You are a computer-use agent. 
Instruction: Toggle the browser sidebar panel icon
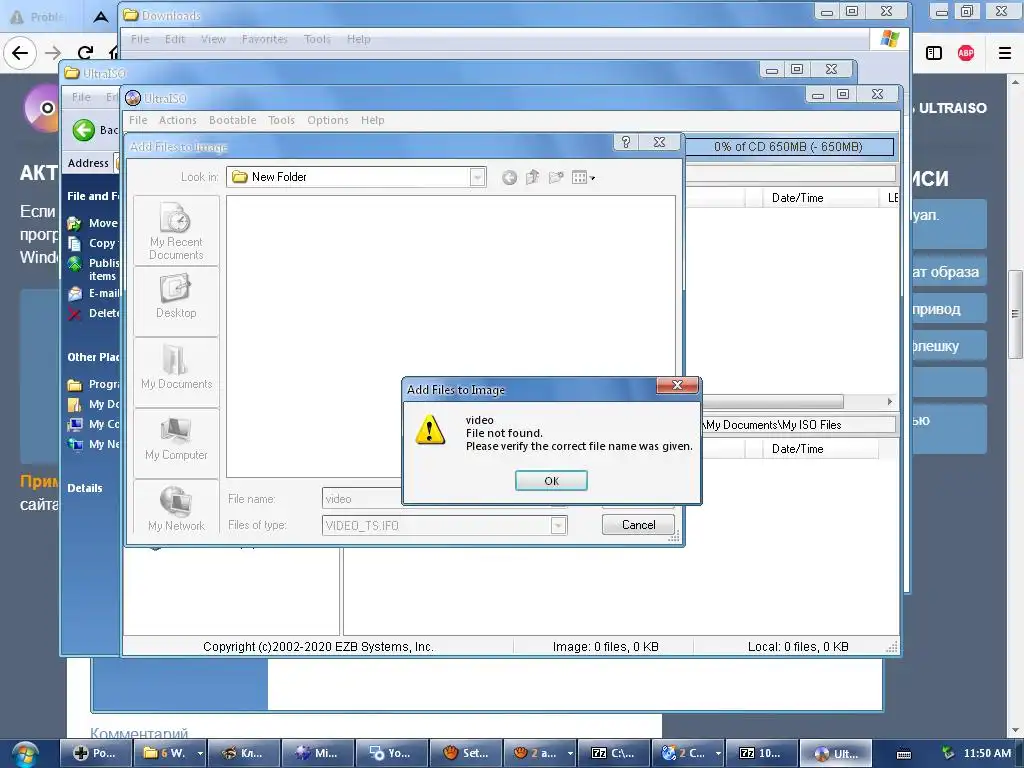coord(934,53)
